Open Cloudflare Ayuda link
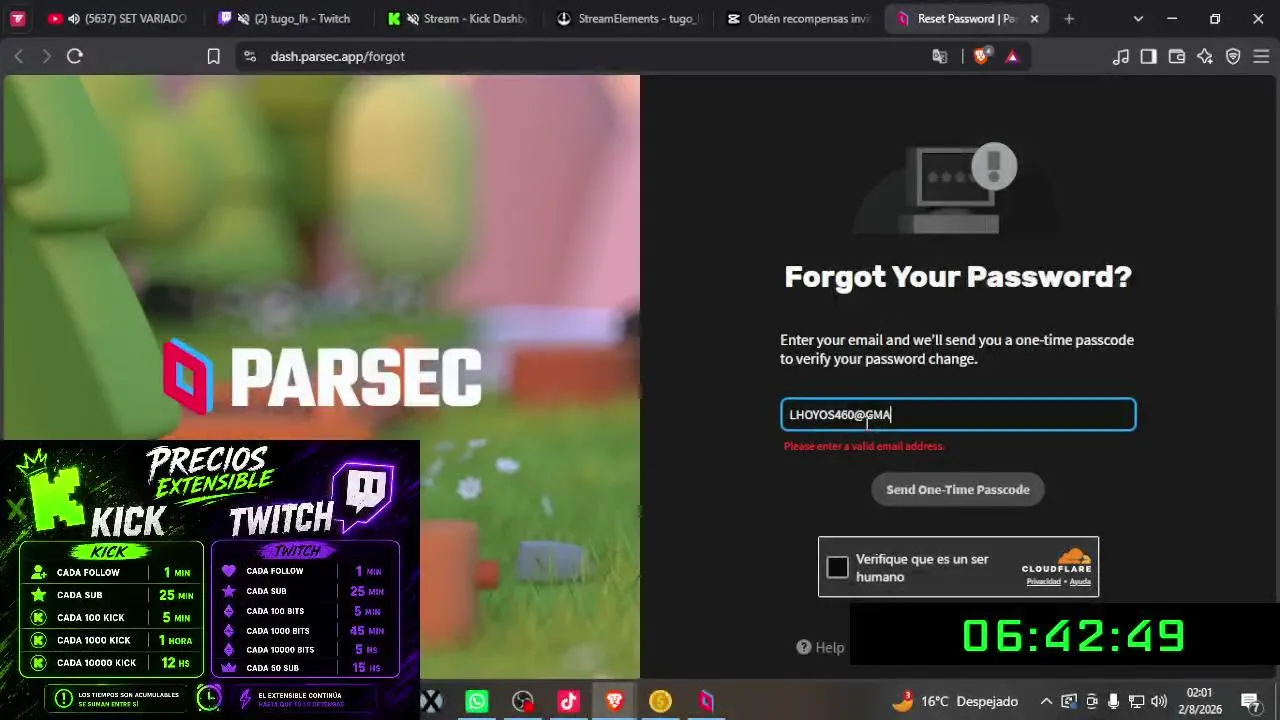Viewport: 1280px width, 720px height. coord(1080,582)
